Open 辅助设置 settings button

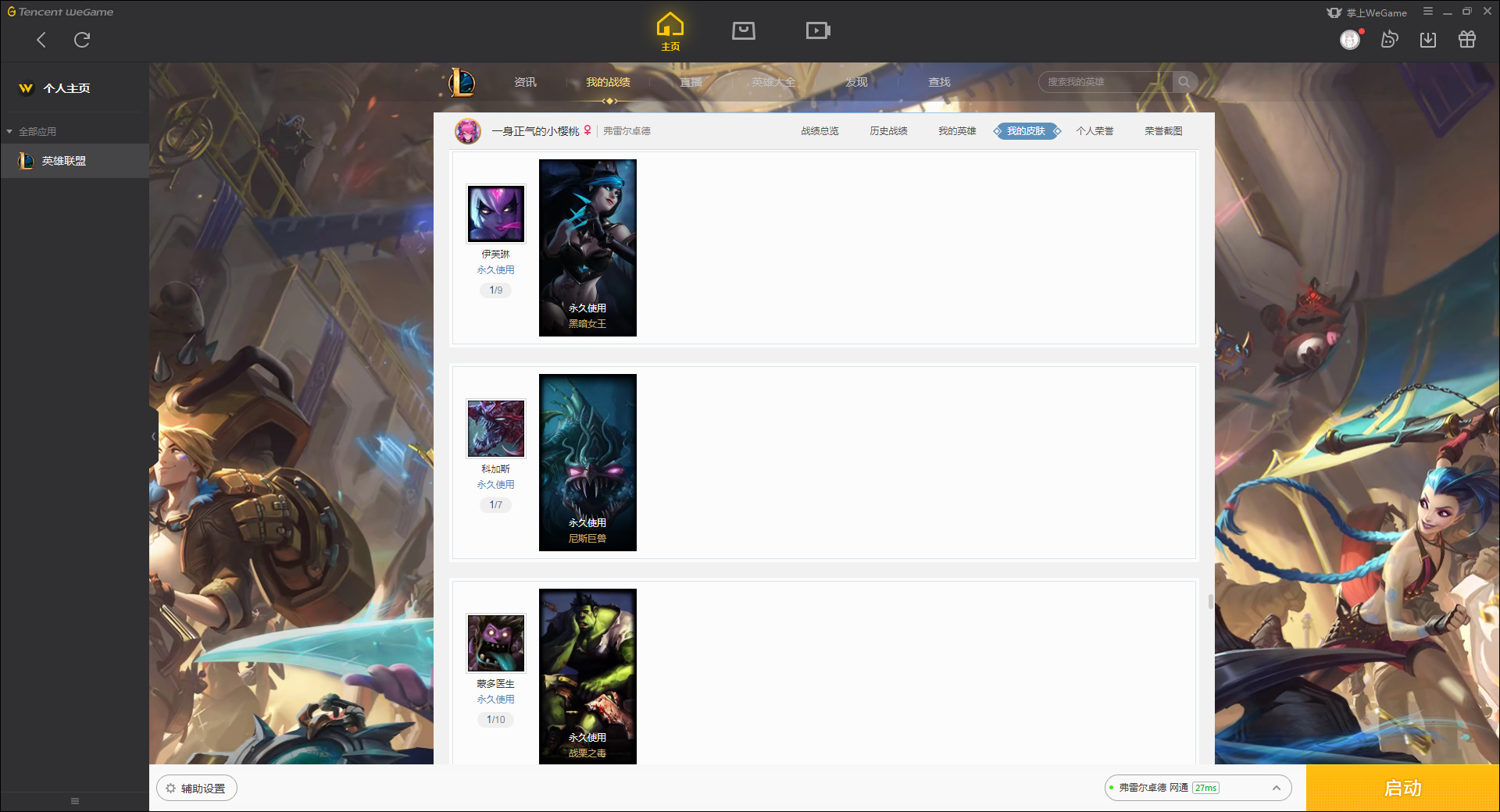click(197, 789)
